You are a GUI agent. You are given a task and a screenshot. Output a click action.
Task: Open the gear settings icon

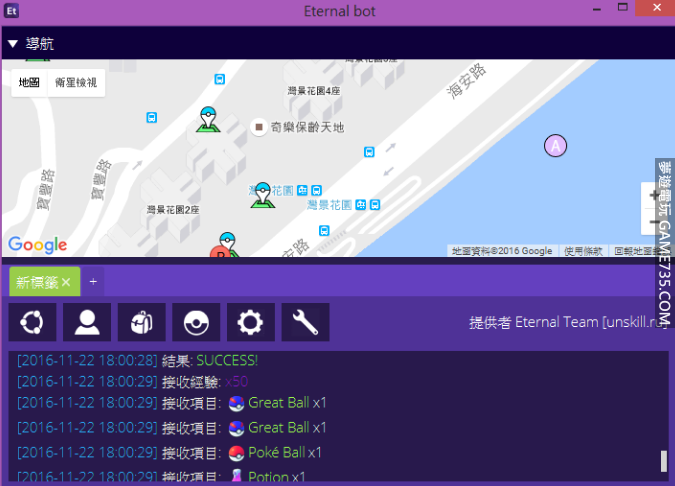pos(251,322)
